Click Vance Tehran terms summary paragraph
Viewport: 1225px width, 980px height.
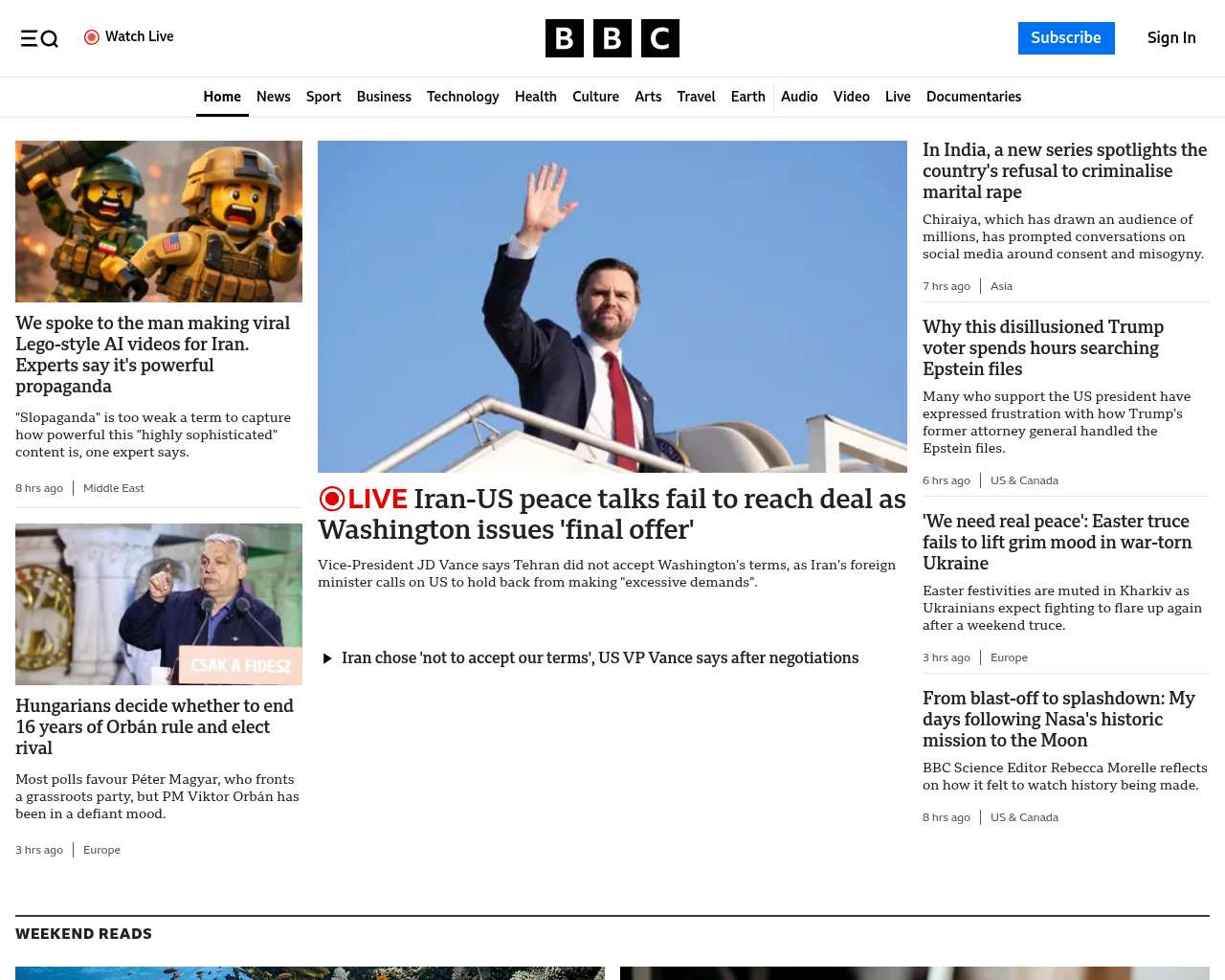[x=607, y=574]
